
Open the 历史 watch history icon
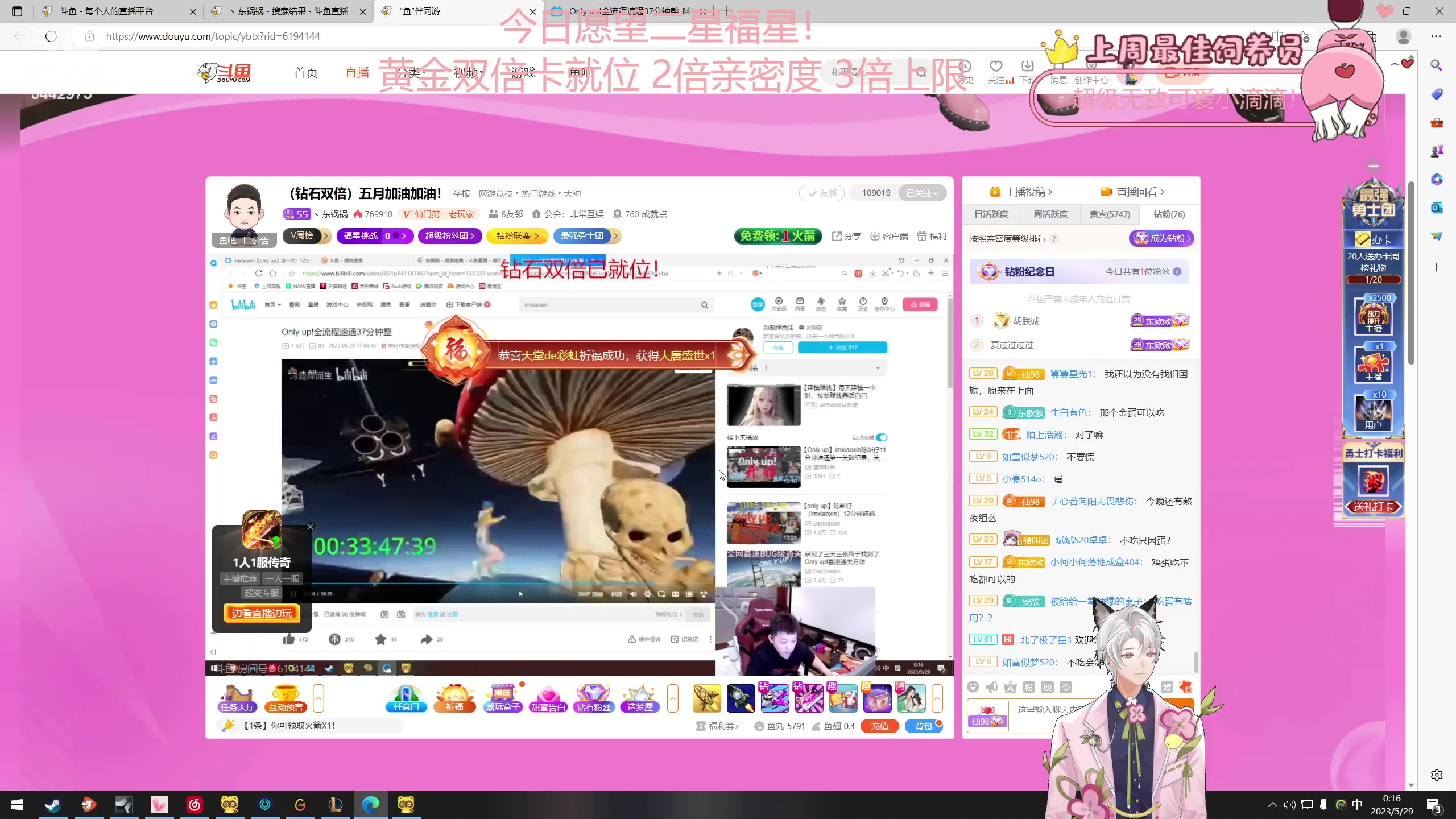pyautogui.click(x=965, y=72)
